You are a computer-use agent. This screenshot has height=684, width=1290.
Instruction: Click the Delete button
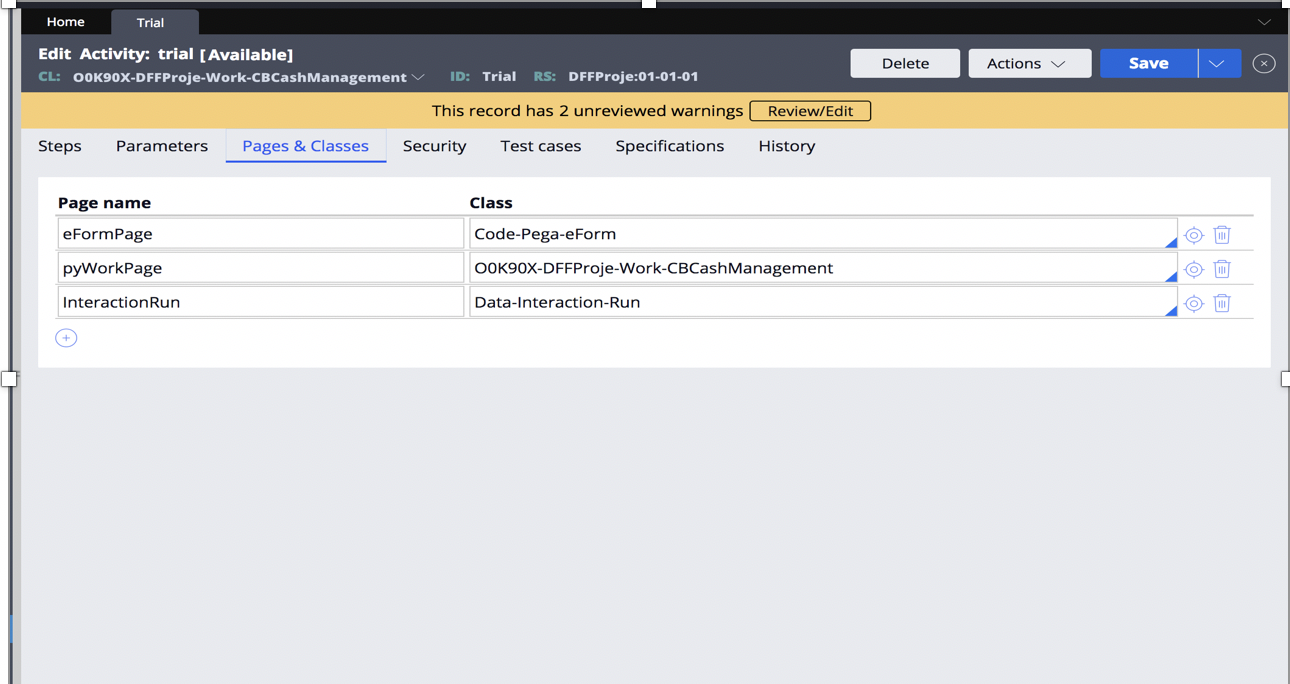pos(905,63)
